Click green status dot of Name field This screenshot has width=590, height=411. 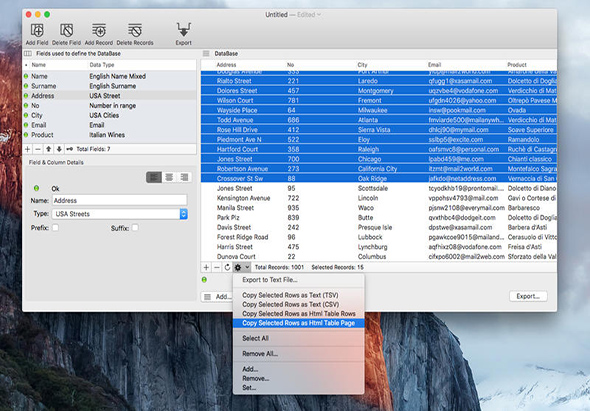[26, 76]
